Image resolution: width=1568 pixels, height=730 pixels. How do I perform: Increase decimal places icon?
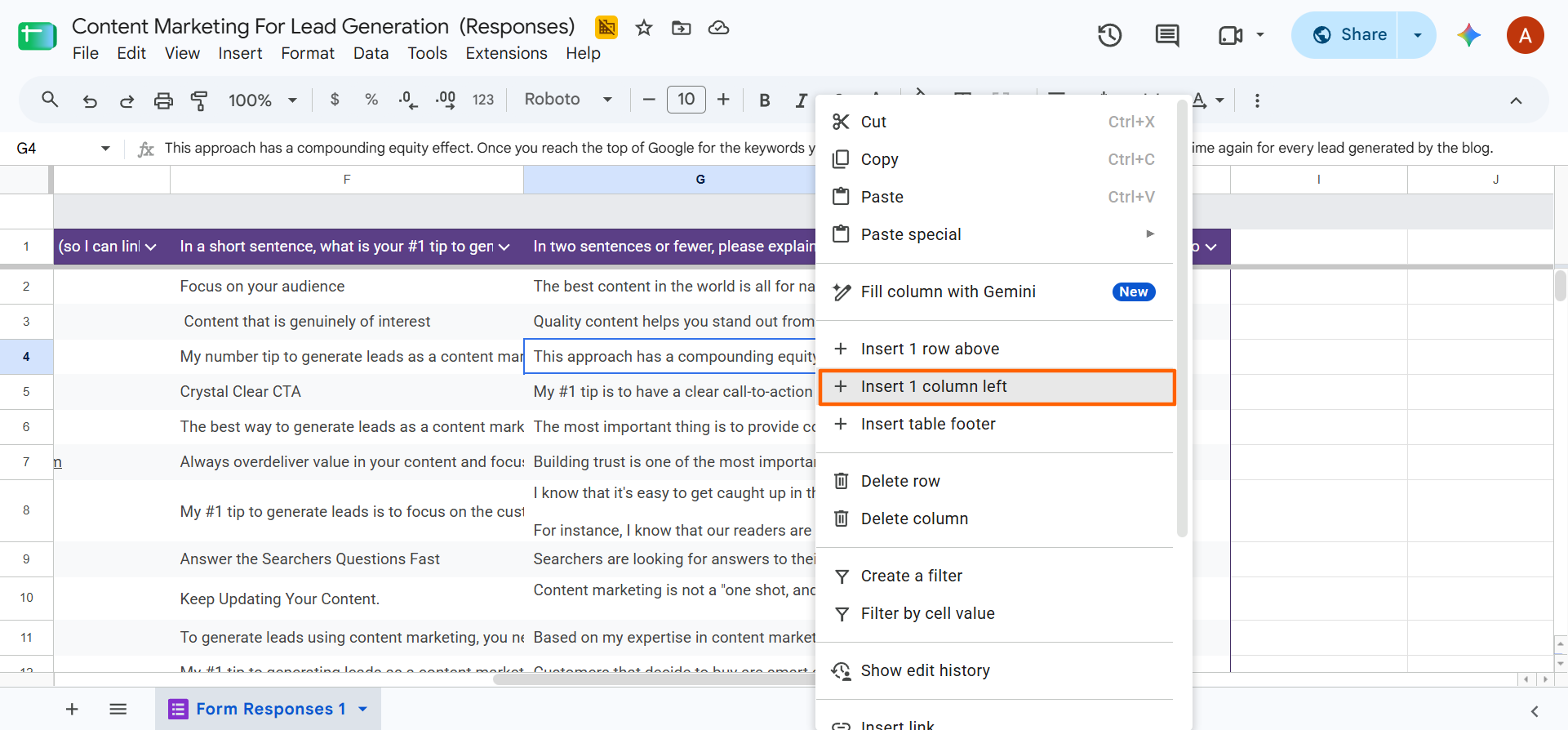[x=446, y=100]
